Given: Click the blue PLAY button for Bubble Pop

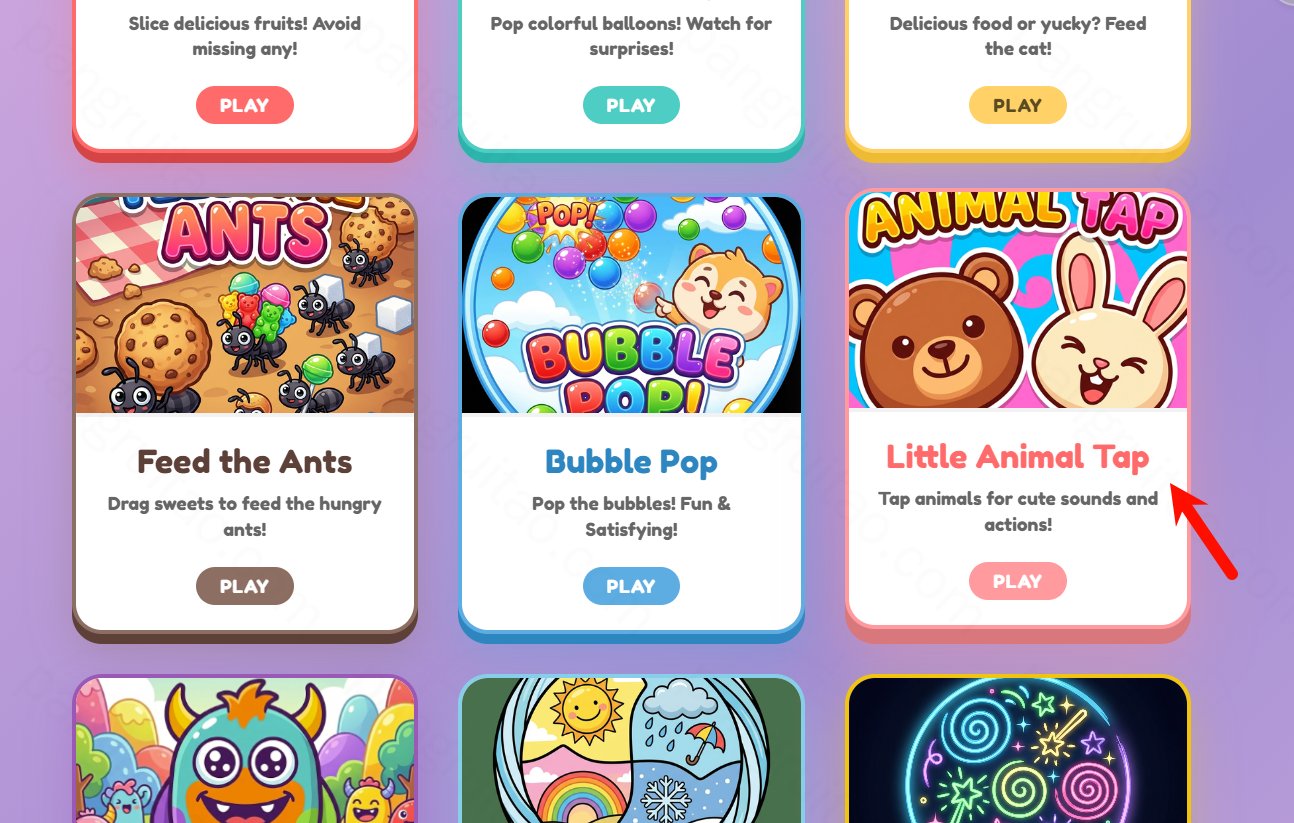Looking at the screenshot, I should (x=631, y=586).
